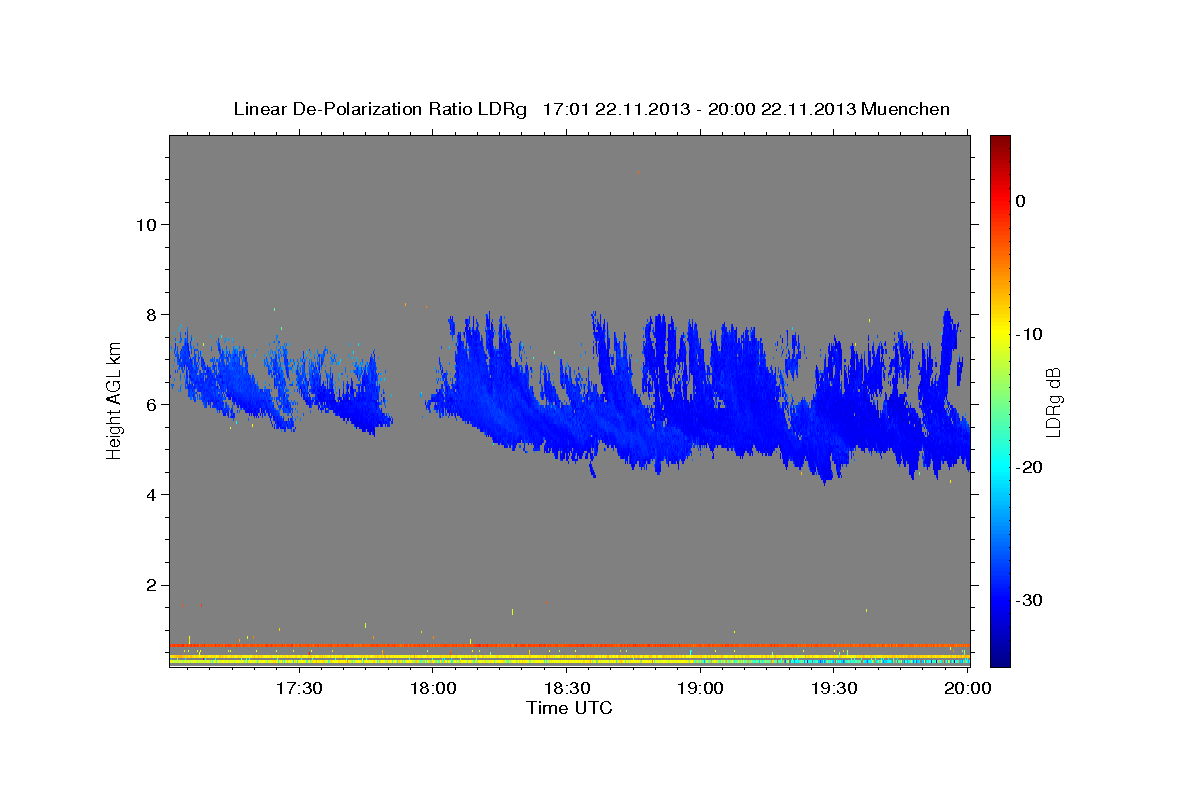Click the 'Time UTC' x-axis label
This screenshot has width=1200, height=800.
(569, 708)
